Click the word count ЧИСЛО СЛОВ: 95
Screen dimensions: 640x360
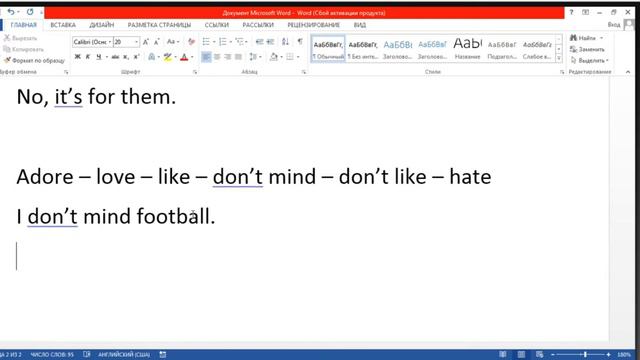click(52, 354)
